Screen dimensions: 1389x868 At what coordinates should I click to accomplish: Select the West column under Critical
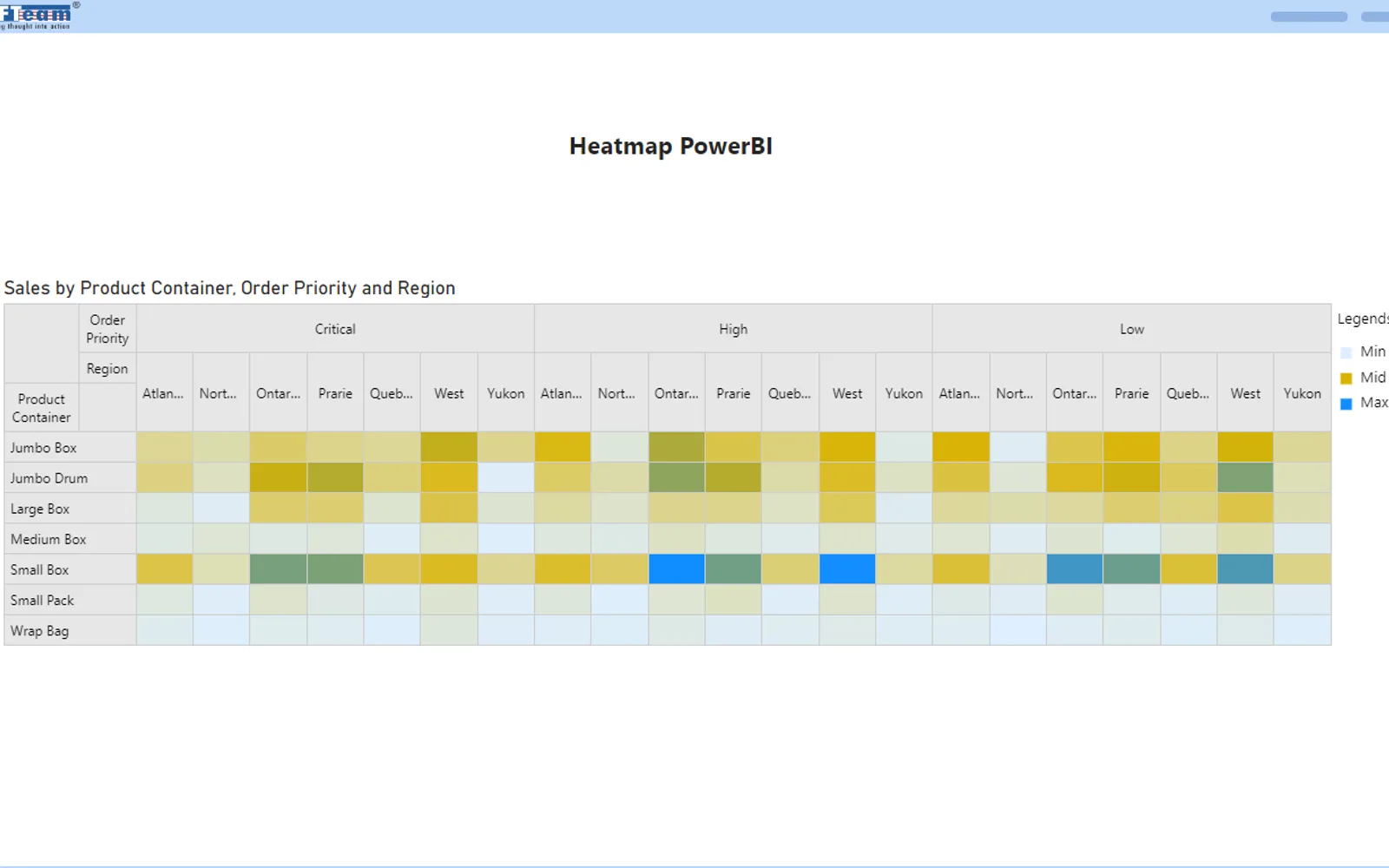click(x=449, y=393)
